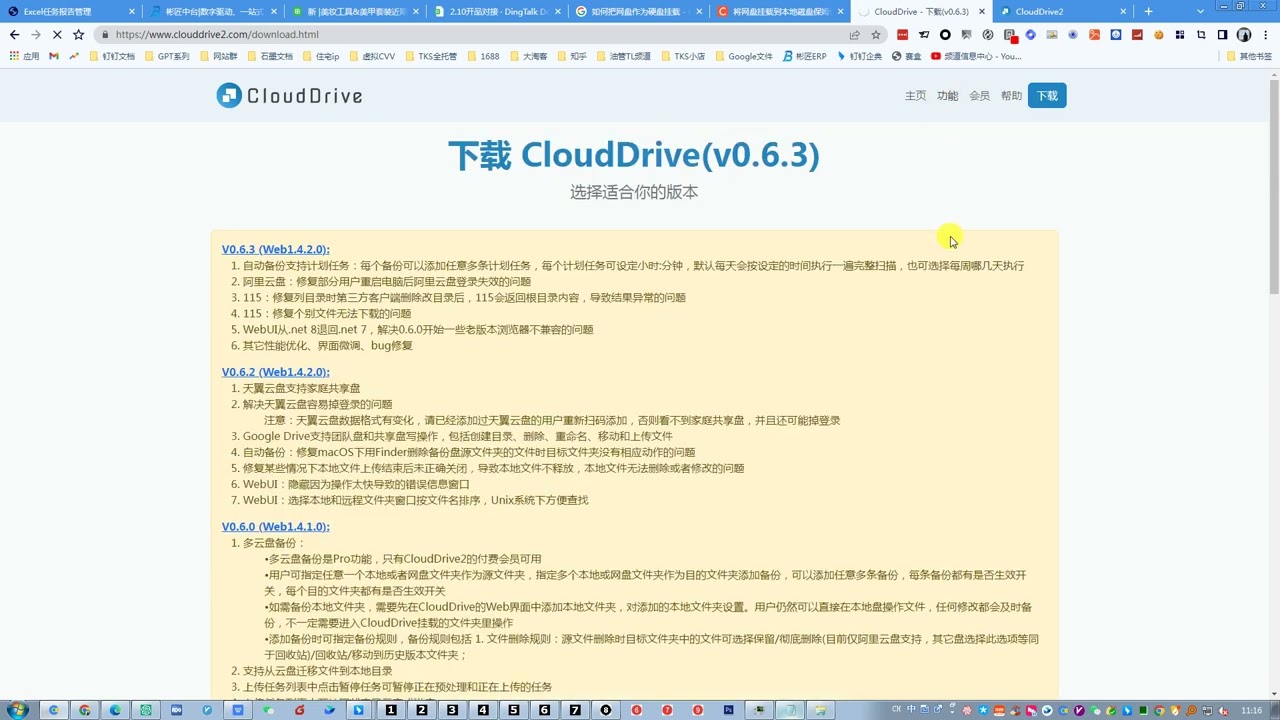
Task: Open the 会员 navigation item
Action: tap(979, 96)
